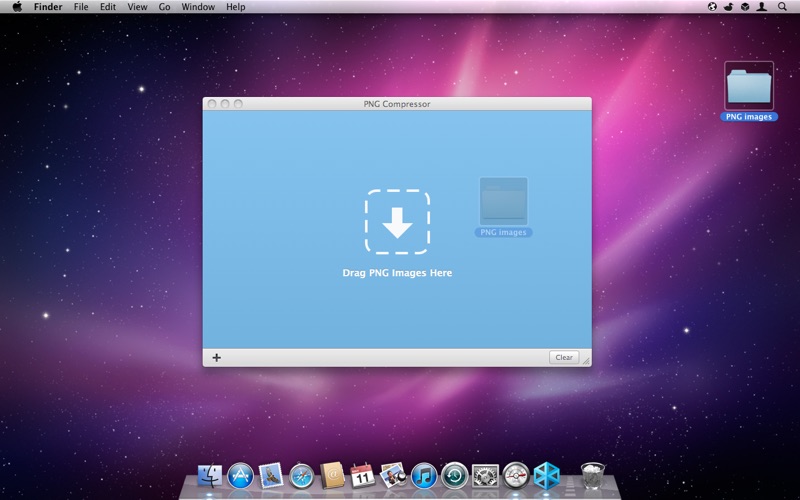Open iCal calendar from the Dock
800x500 pixels.
click(x=362, y=476)
